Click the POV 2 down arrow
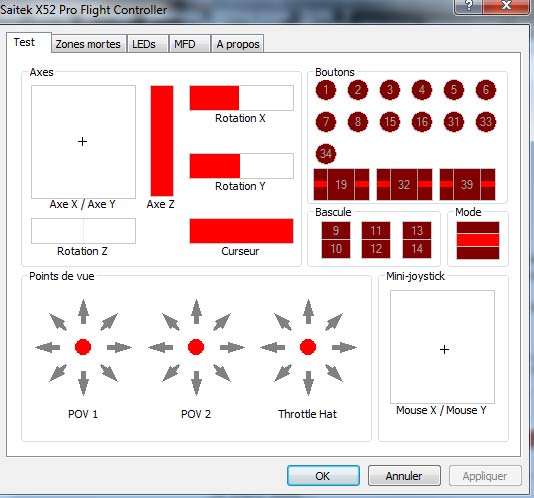This screenshot has width=534, height=498. click(196, 383)
